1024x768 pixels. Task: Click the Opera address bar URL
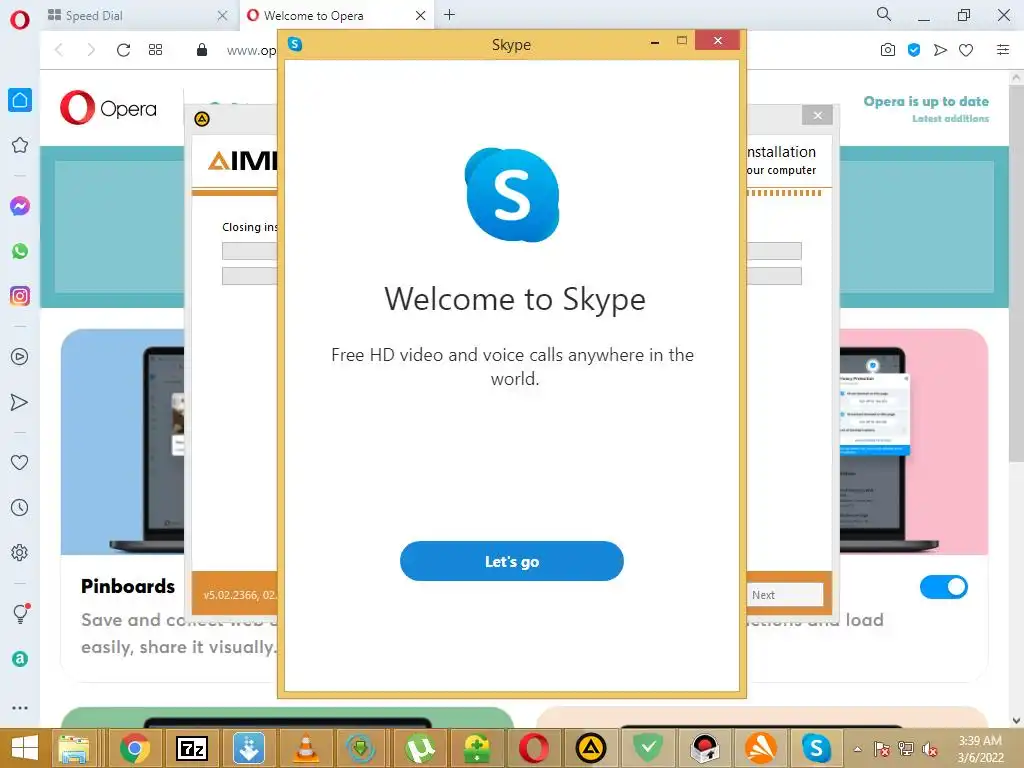point(251,50)
